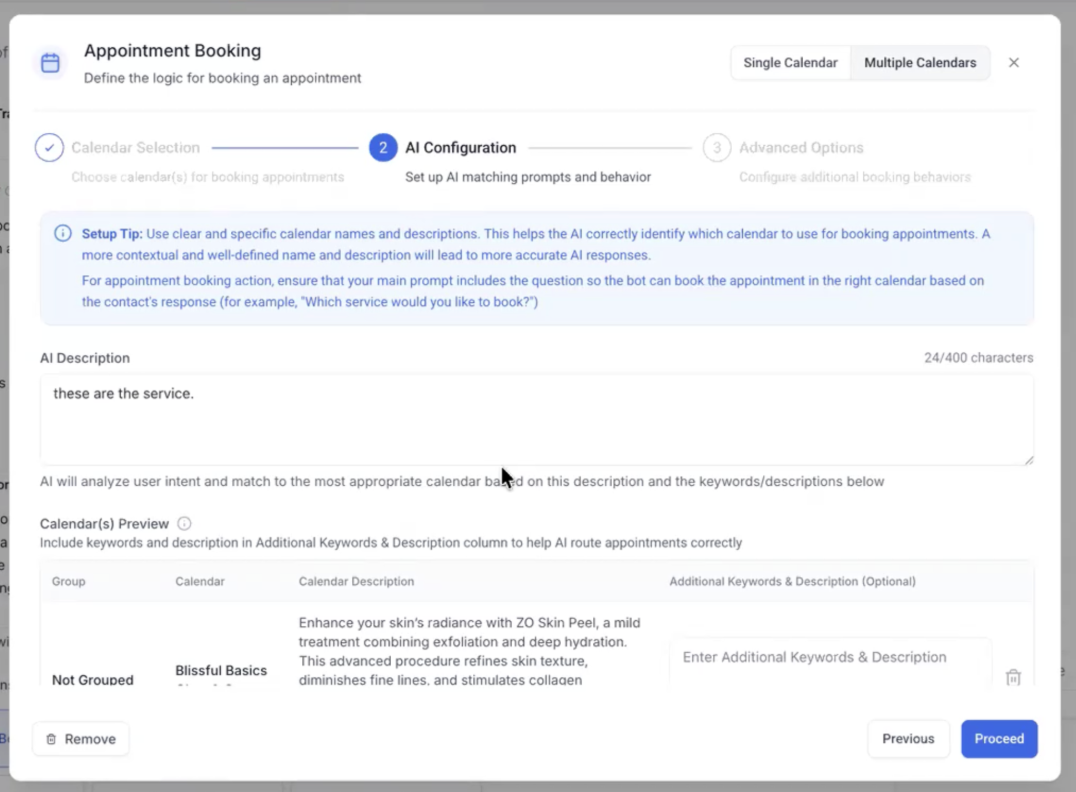This screenshot has height=792, width=1076.
Task: Click the Additional Keywords & Description field
Action: (830, 658)
